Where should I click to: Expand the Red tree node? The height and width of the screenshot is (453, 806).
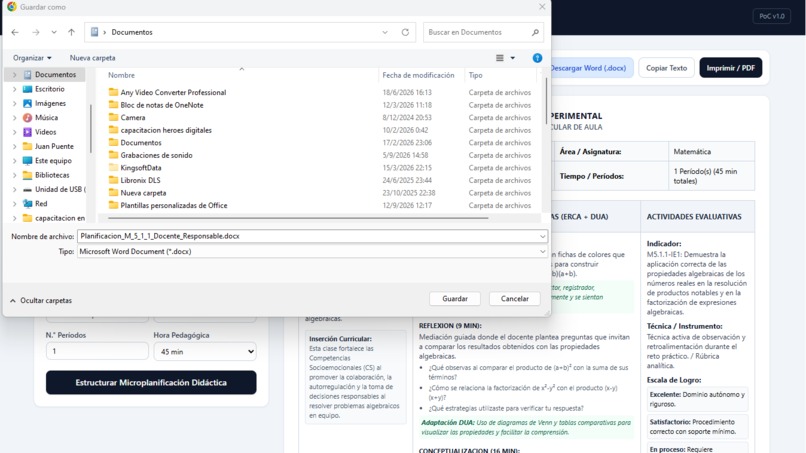click(14, 204)
